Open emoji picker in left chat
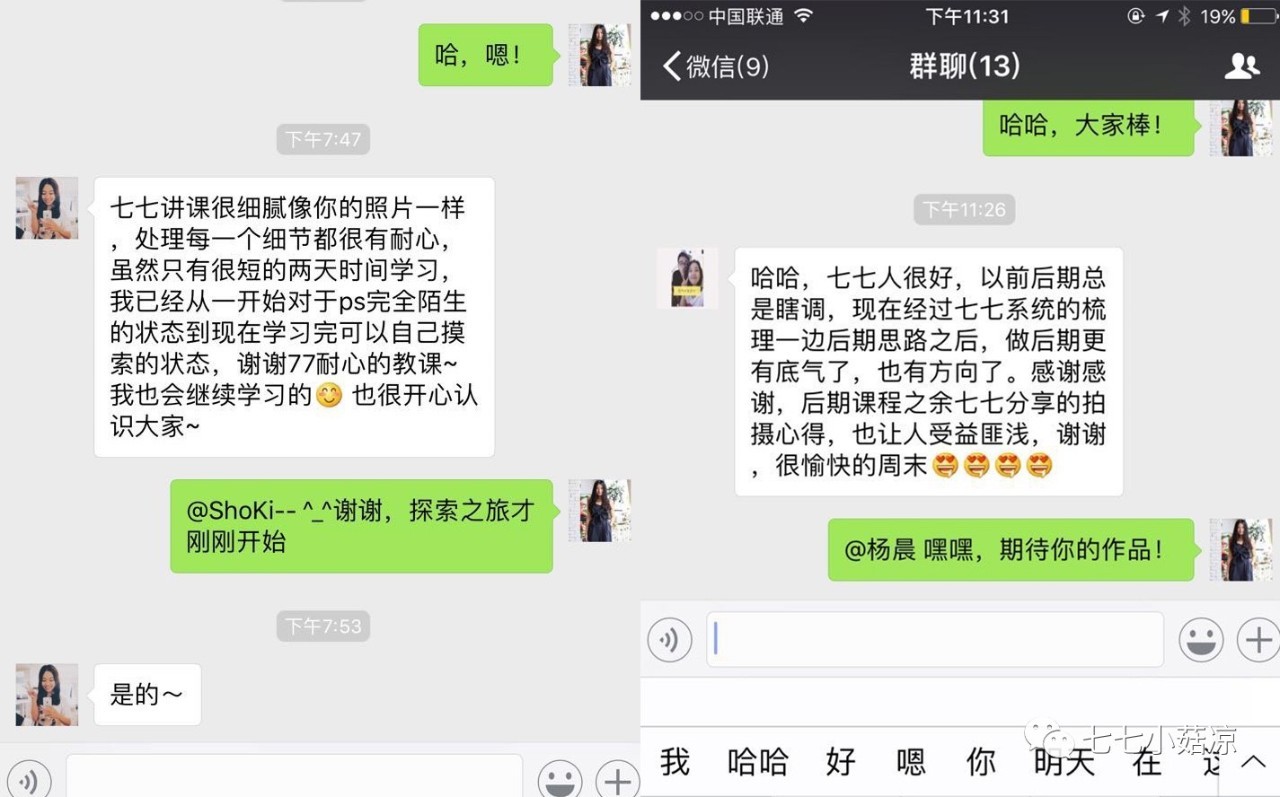Screen dimensions: 1280x797 tap(560, 780)
